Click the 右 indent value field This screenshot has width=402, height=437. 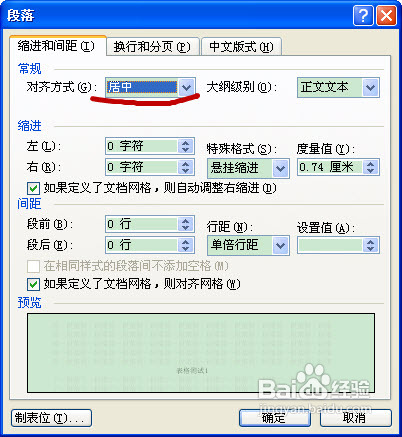click(142, 167)
